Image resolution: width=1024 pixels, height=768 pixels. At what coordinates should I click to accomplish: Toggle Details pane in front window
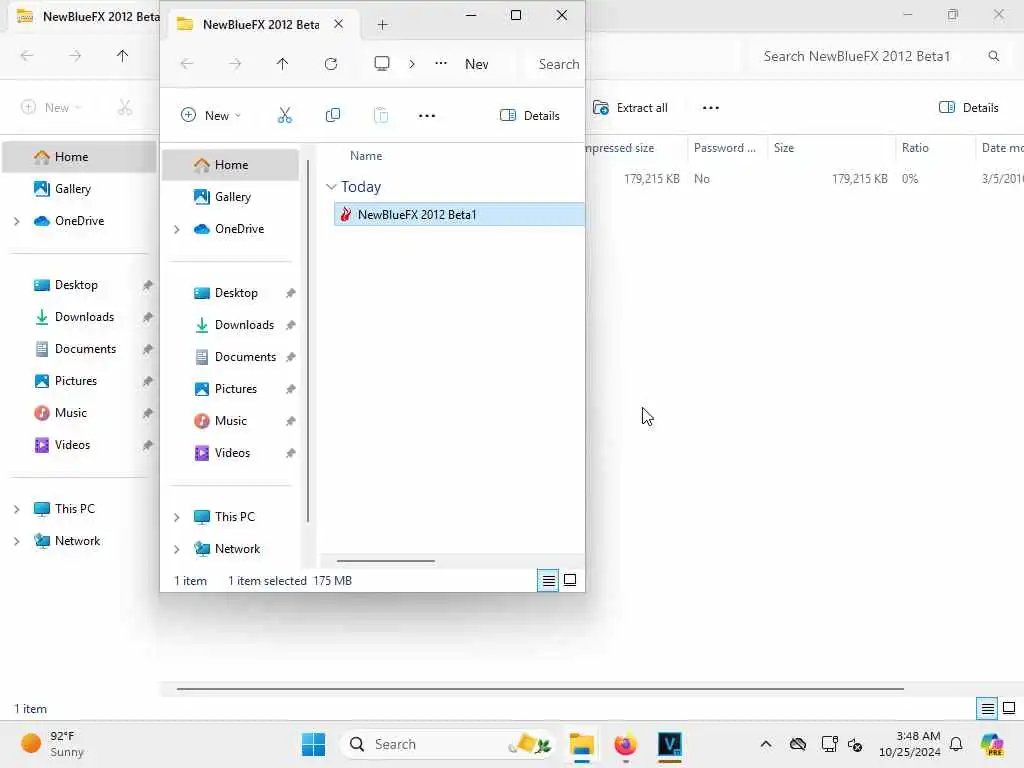(530, 116)
